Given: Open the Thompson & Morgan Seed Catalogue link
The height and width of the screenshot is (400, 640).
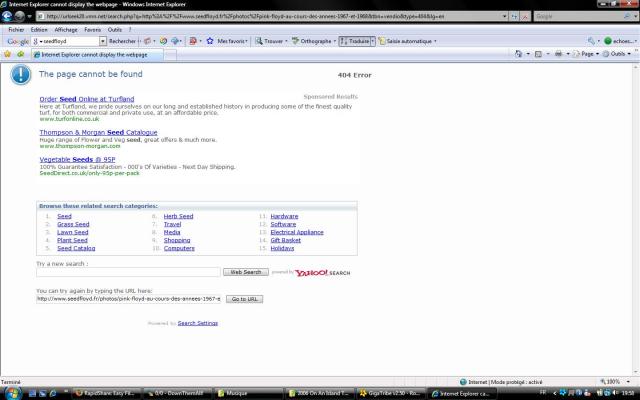Looking at the screenshot, I should pos(98,132).
